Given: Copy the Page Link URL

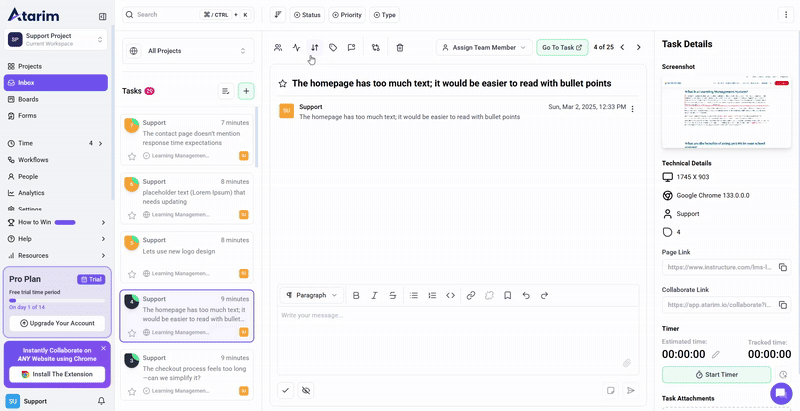Looking at the screenshot, I should 783,267.
